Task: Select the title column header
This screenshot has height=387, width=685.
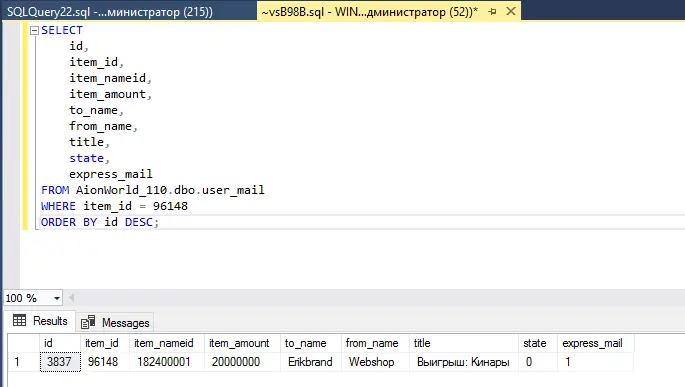Action: [x=464, y=343]
